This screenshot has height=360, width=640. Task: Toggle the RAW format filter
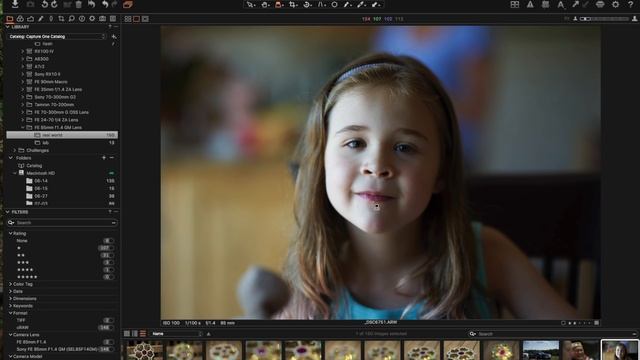tap(106, 328)
